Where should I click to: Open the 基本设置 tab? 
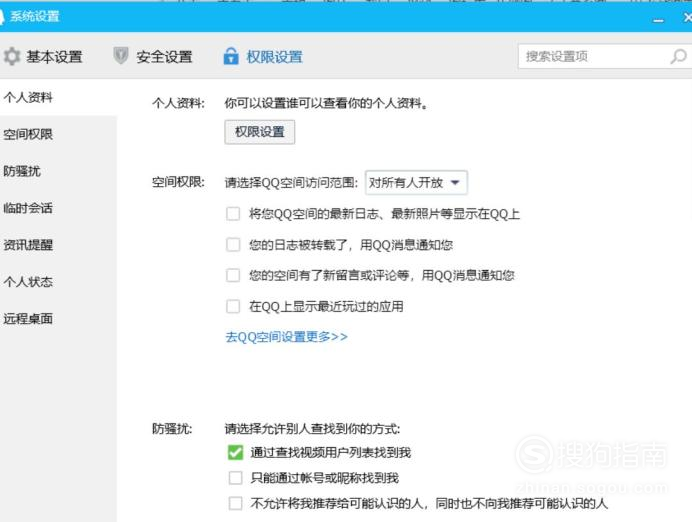tap(43, 56)
